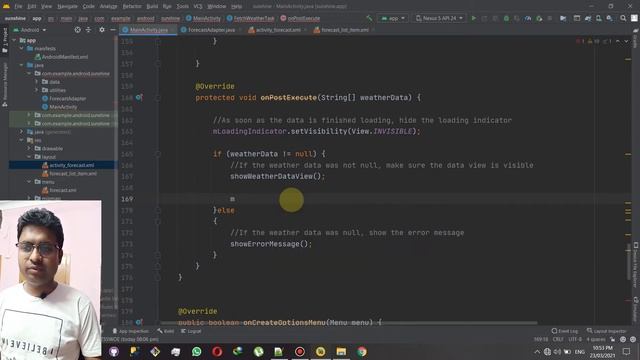Collapse the layout folder
Image resolution: width=640 pixels, height=360 pixels.
click(x=29, y=157)
